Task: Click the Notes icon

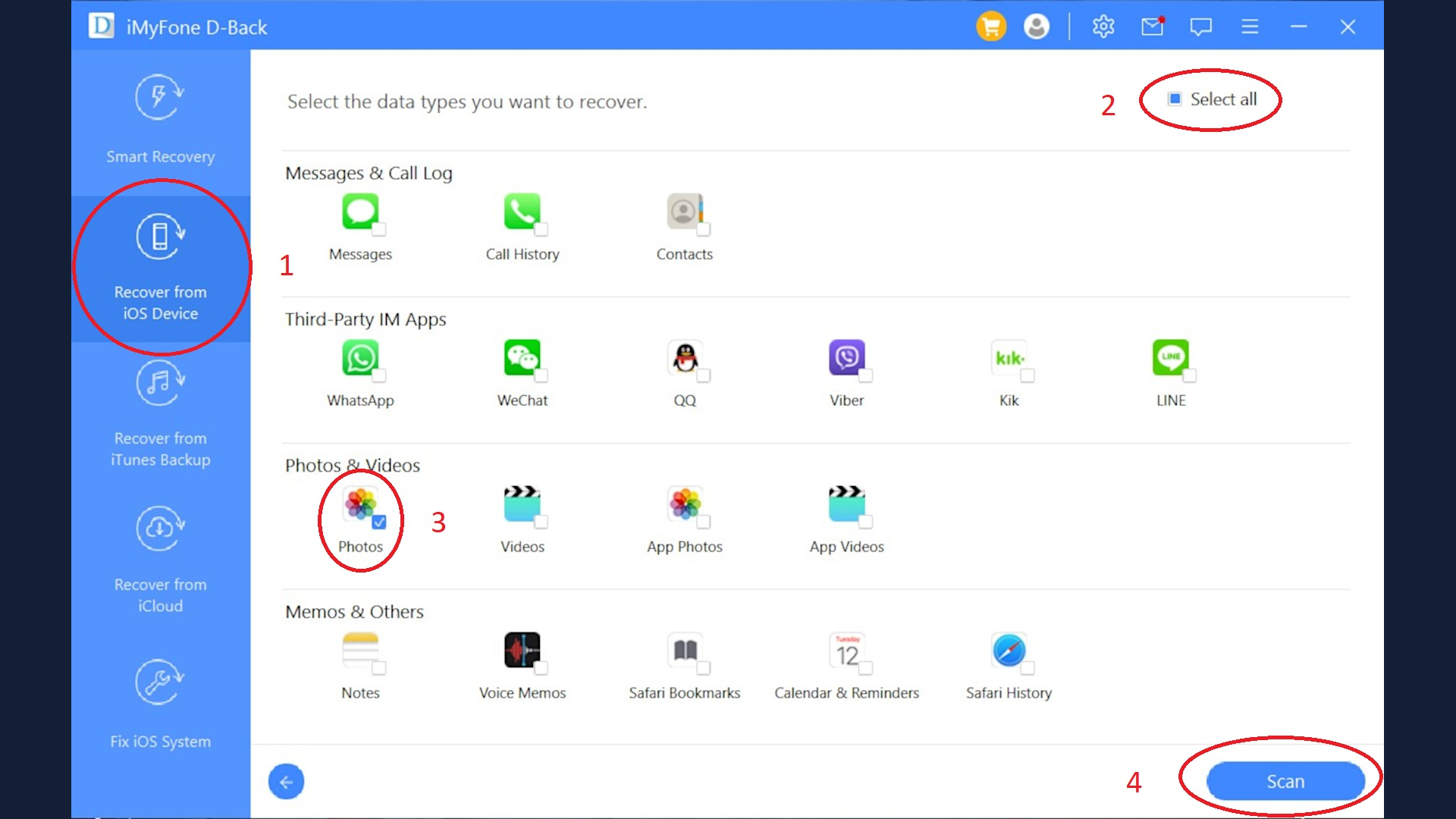Action: click(360, 650)
